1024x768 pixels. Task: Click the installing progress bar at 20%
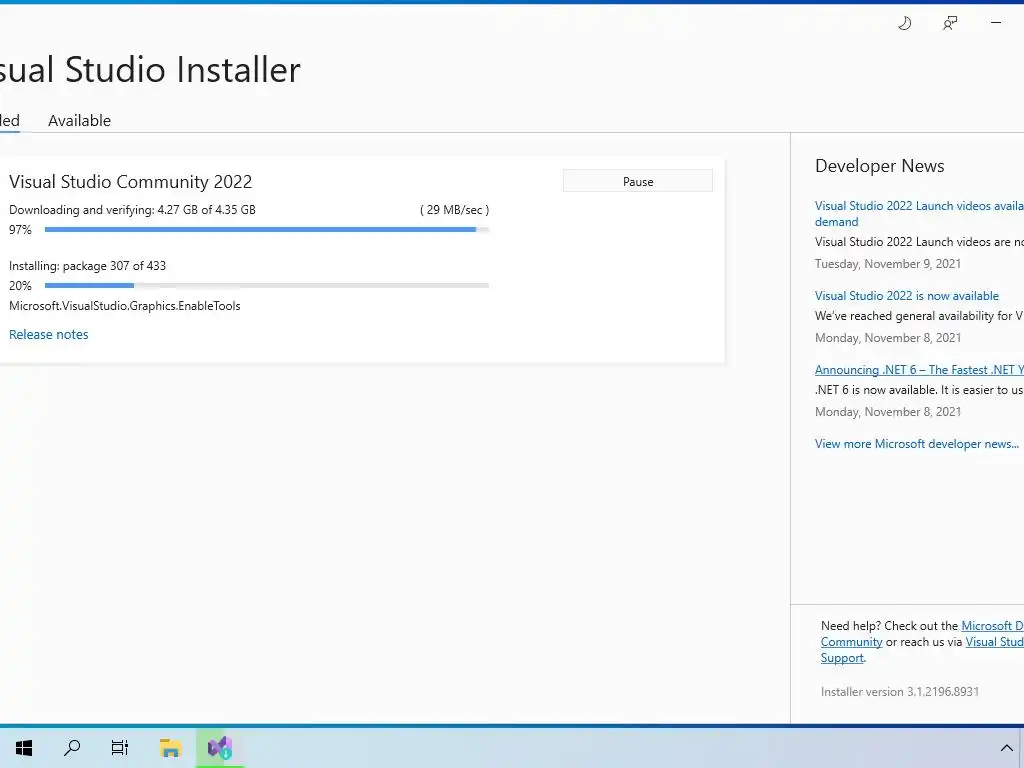click(x=266, y=285)
